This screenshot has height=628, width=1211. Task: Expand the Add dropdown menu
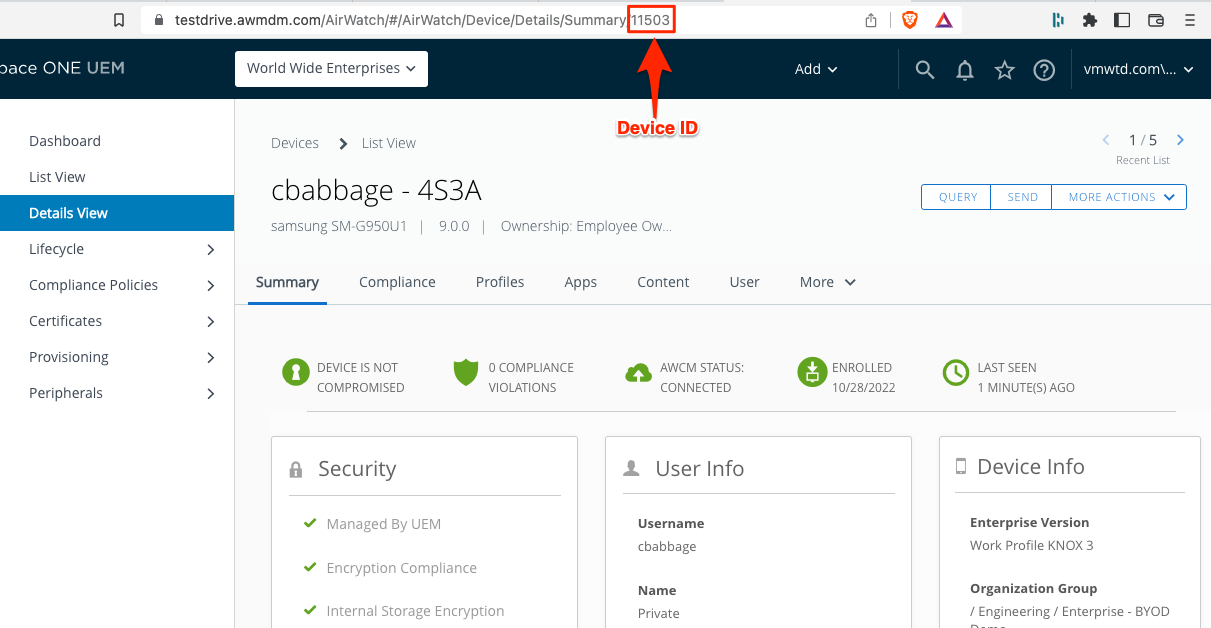pyautogui.click(x=816, y=70)
